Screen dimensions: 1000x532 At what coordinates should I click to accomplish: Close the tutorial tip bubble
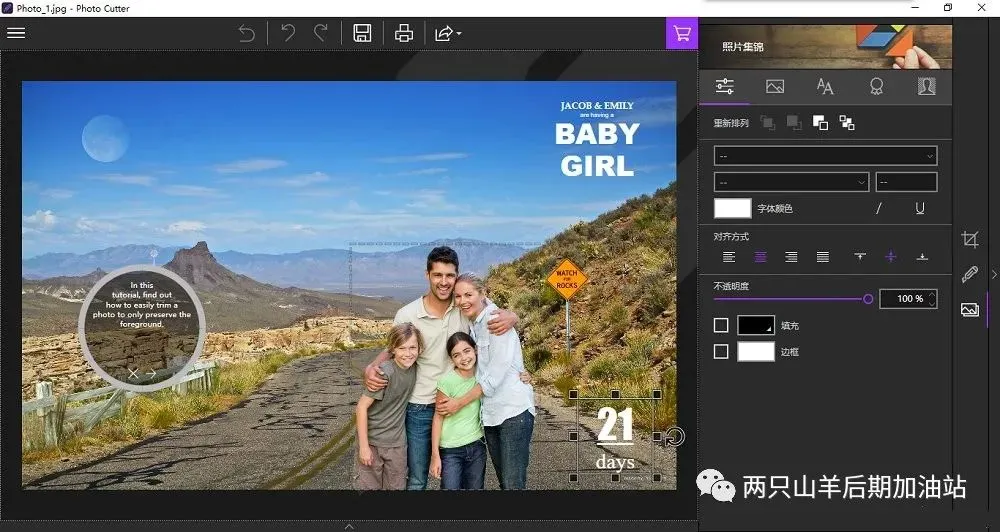point(133,373)
